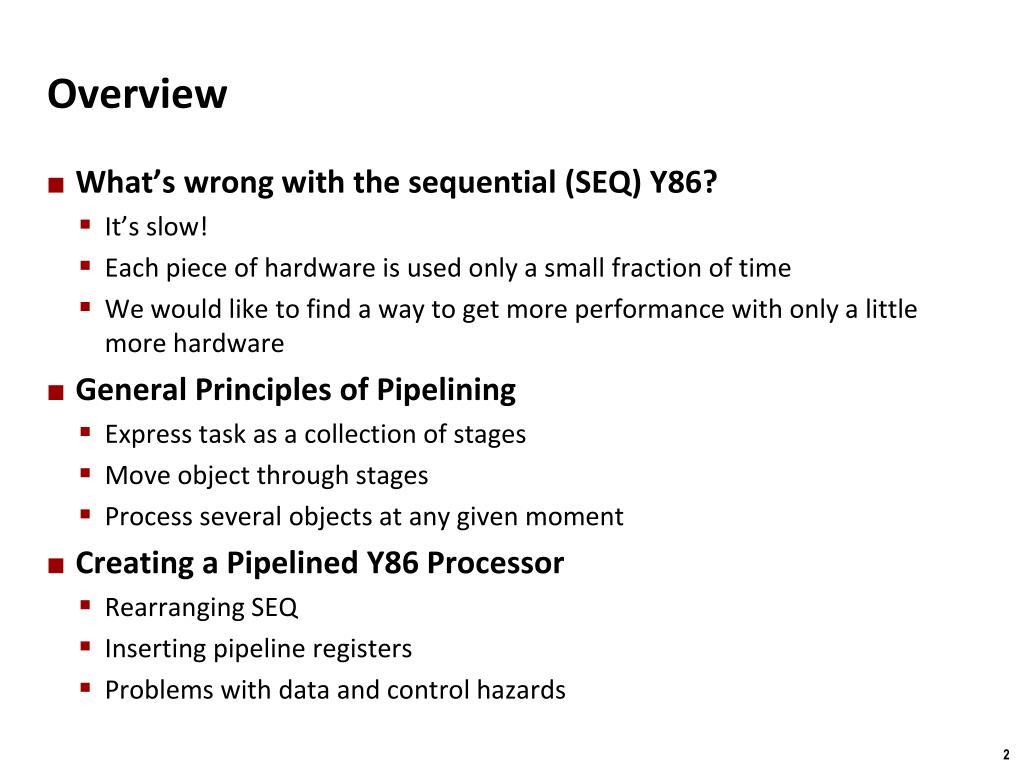
Task: Click the 'more hardware' continuation line
Action: [195, 344]
